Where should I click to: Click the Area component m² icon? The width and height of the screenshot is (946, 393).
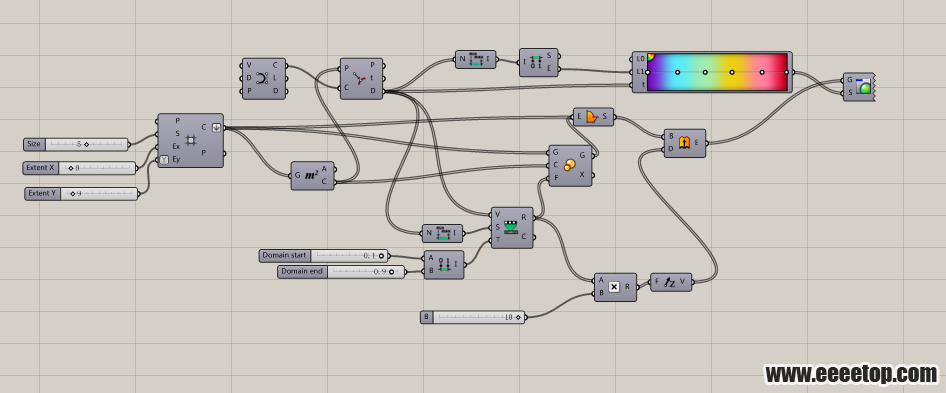coord(311,176)
